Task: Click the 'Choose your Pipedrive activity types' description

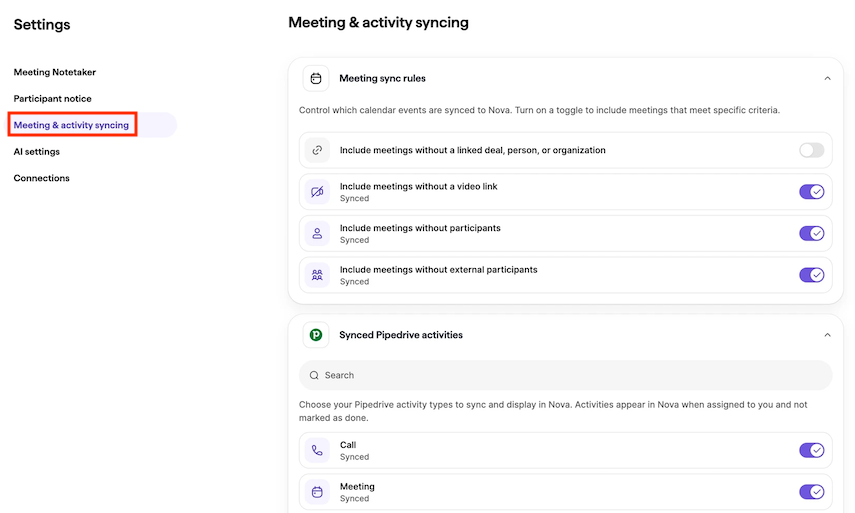Action: (553, 411)
